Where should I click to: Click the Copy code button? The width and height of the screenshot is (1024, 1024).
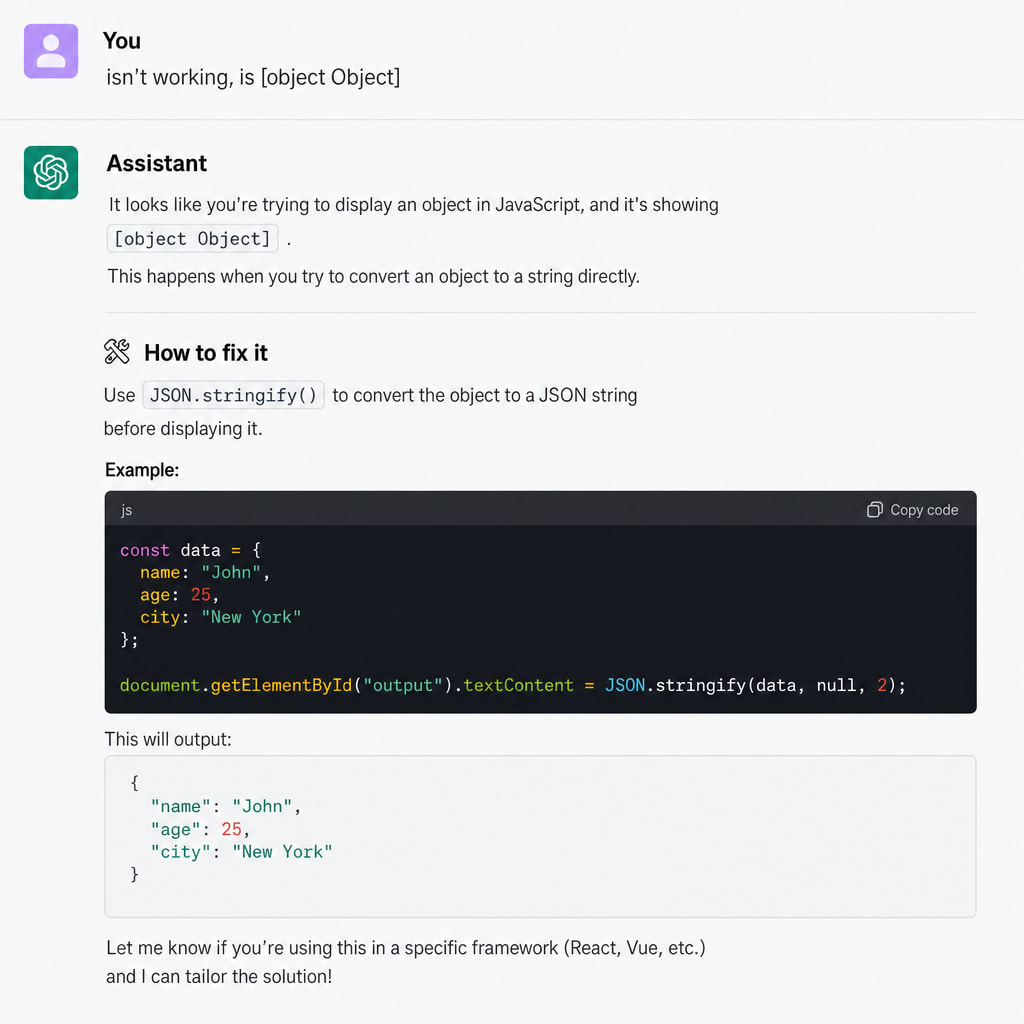(x=912, y=510)
